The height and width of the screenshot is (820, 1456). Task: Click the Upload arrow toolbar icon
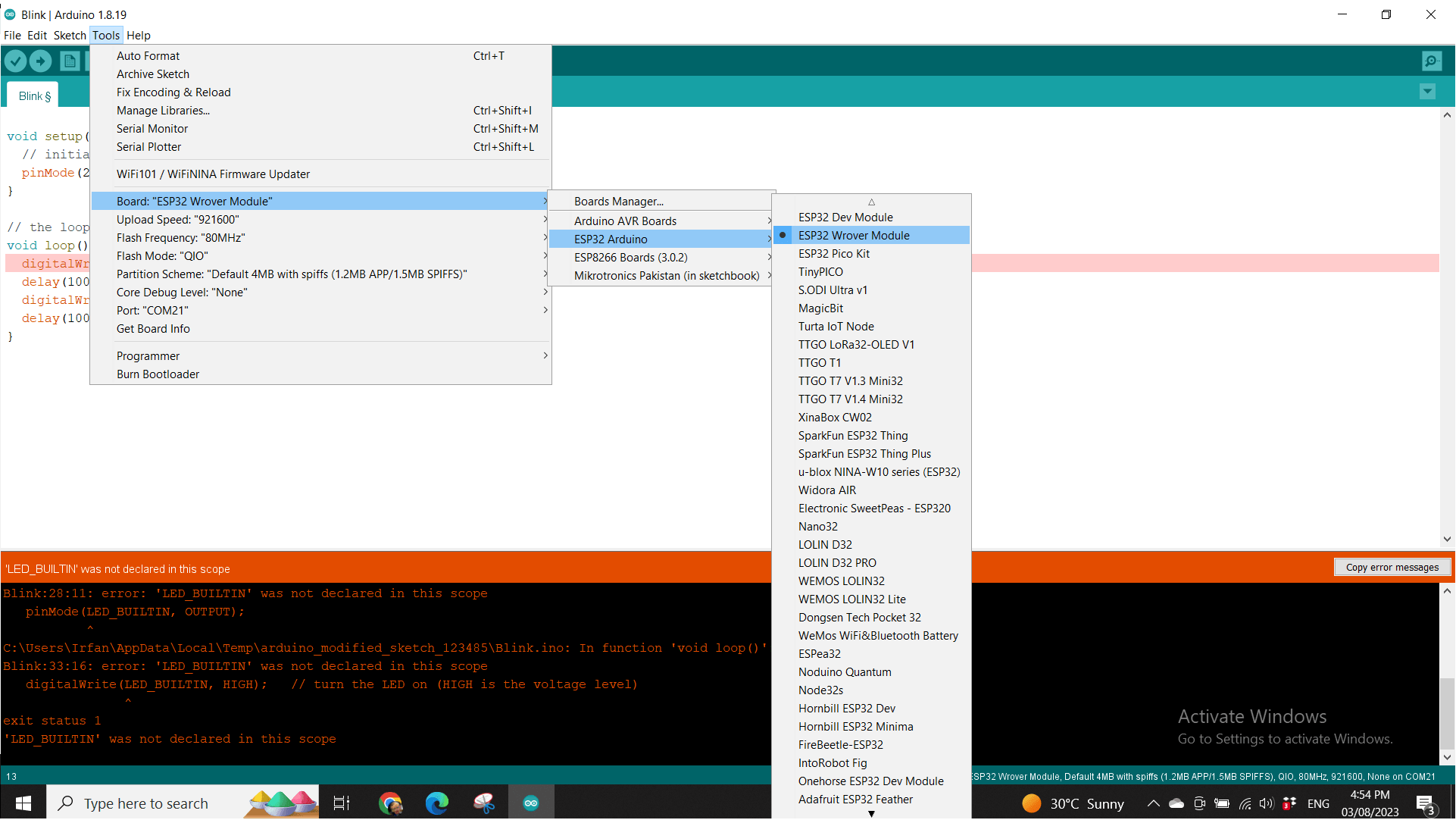(x=41, y=61)
